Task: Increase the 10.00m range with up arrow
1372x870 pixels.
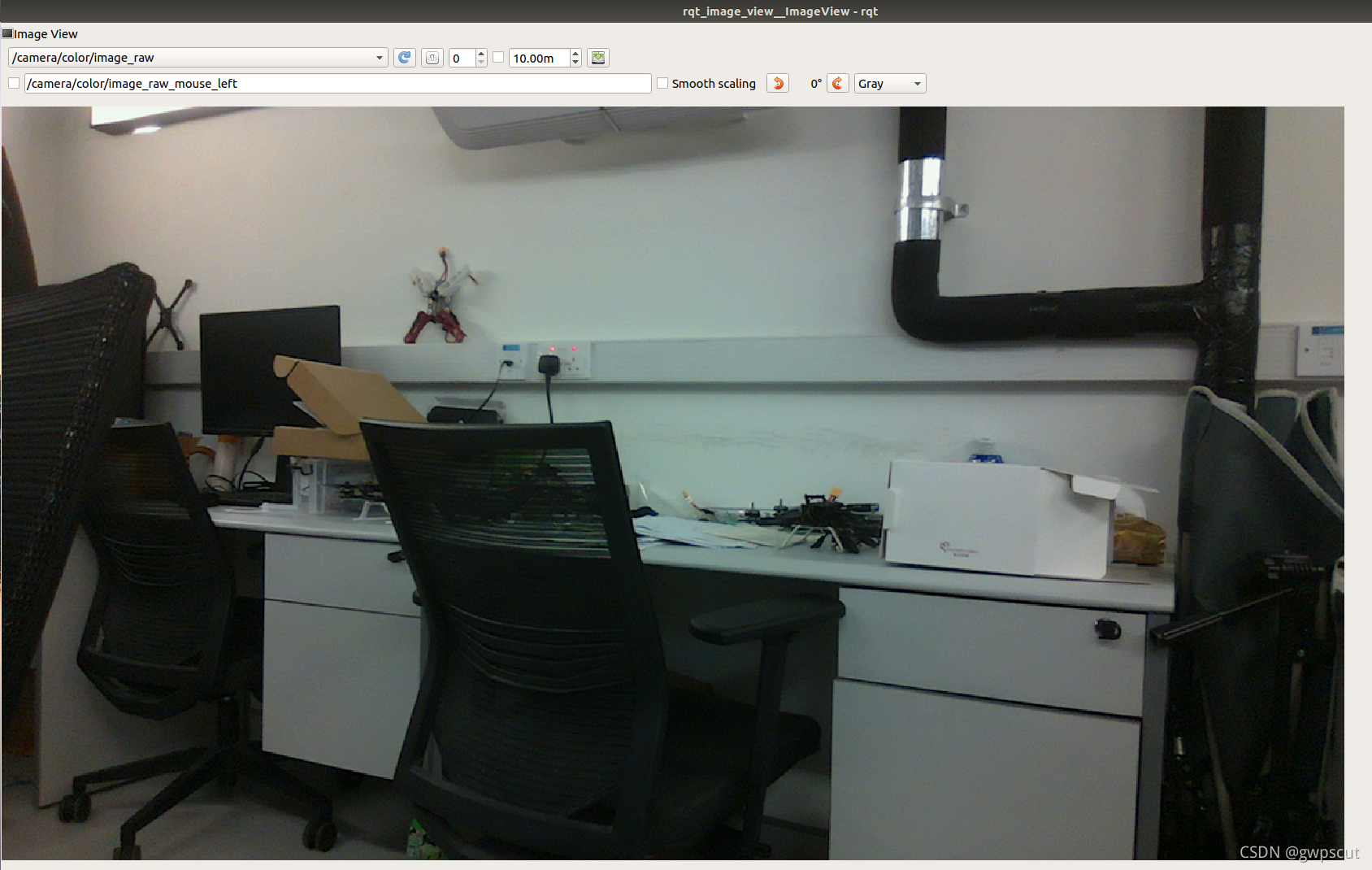Action: [575, 54]
